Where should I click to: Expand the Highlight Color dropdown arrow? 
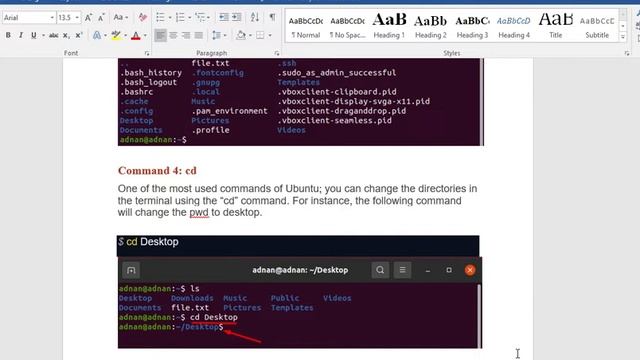pos(125,36)
